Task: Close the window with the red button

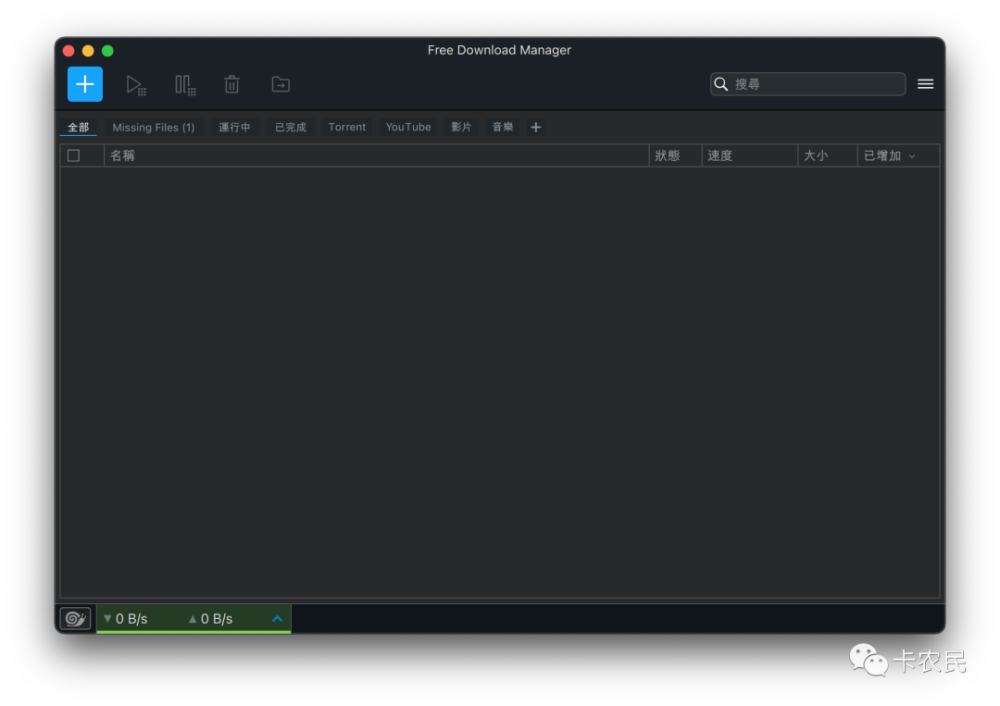Action: tap(69, 51)
